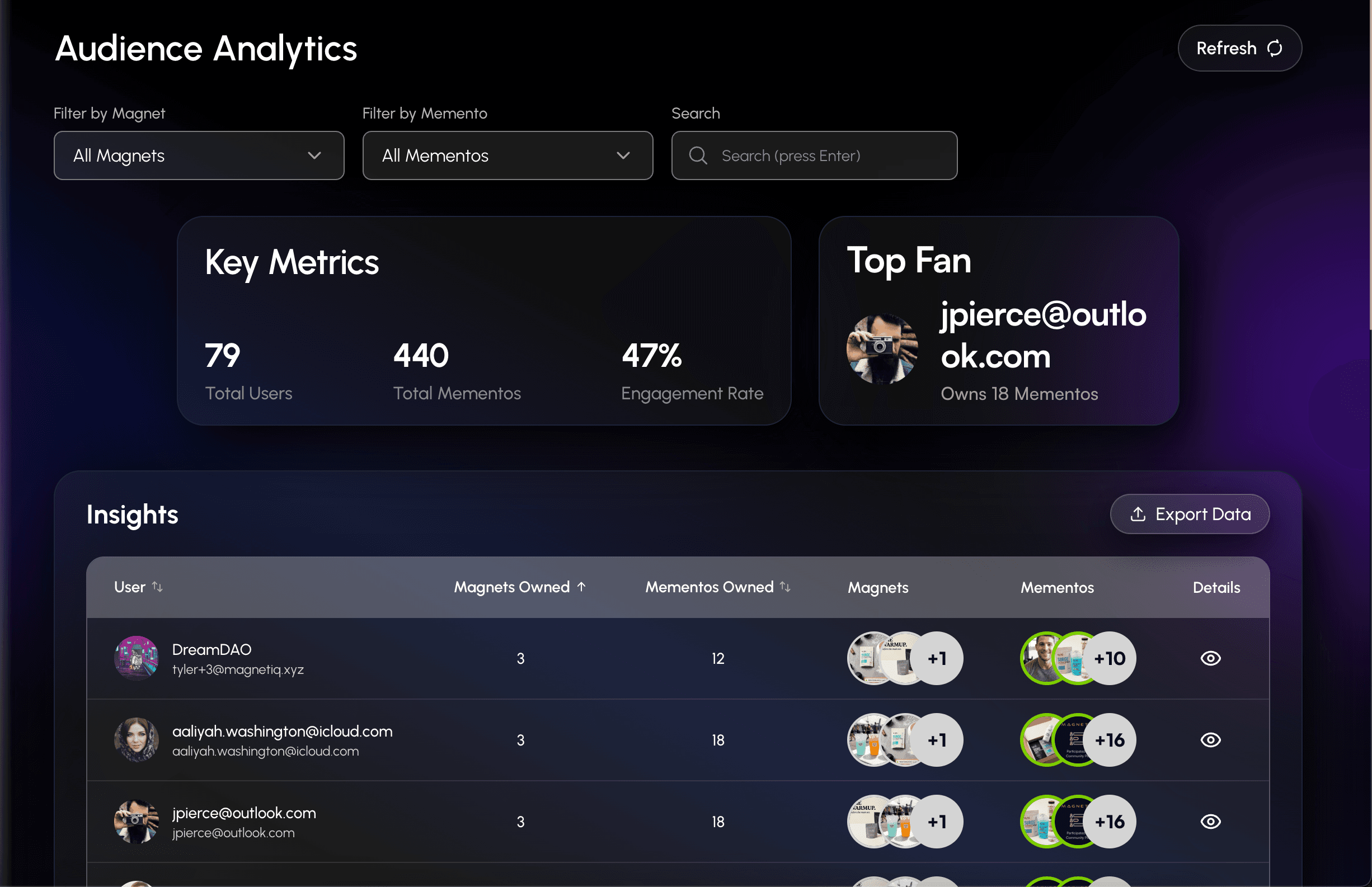Screen dimensions: 1372x887
Task: Click the Details column header
Action: [x=1216, y=587]
